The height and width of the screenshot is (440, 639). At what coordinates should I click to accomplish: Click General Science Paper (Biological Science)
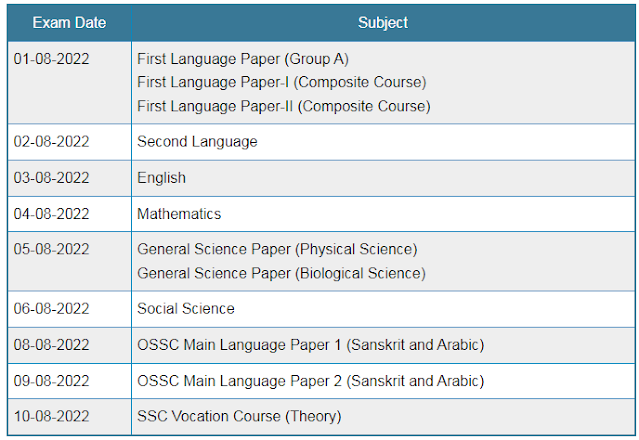tap(281, 273)
